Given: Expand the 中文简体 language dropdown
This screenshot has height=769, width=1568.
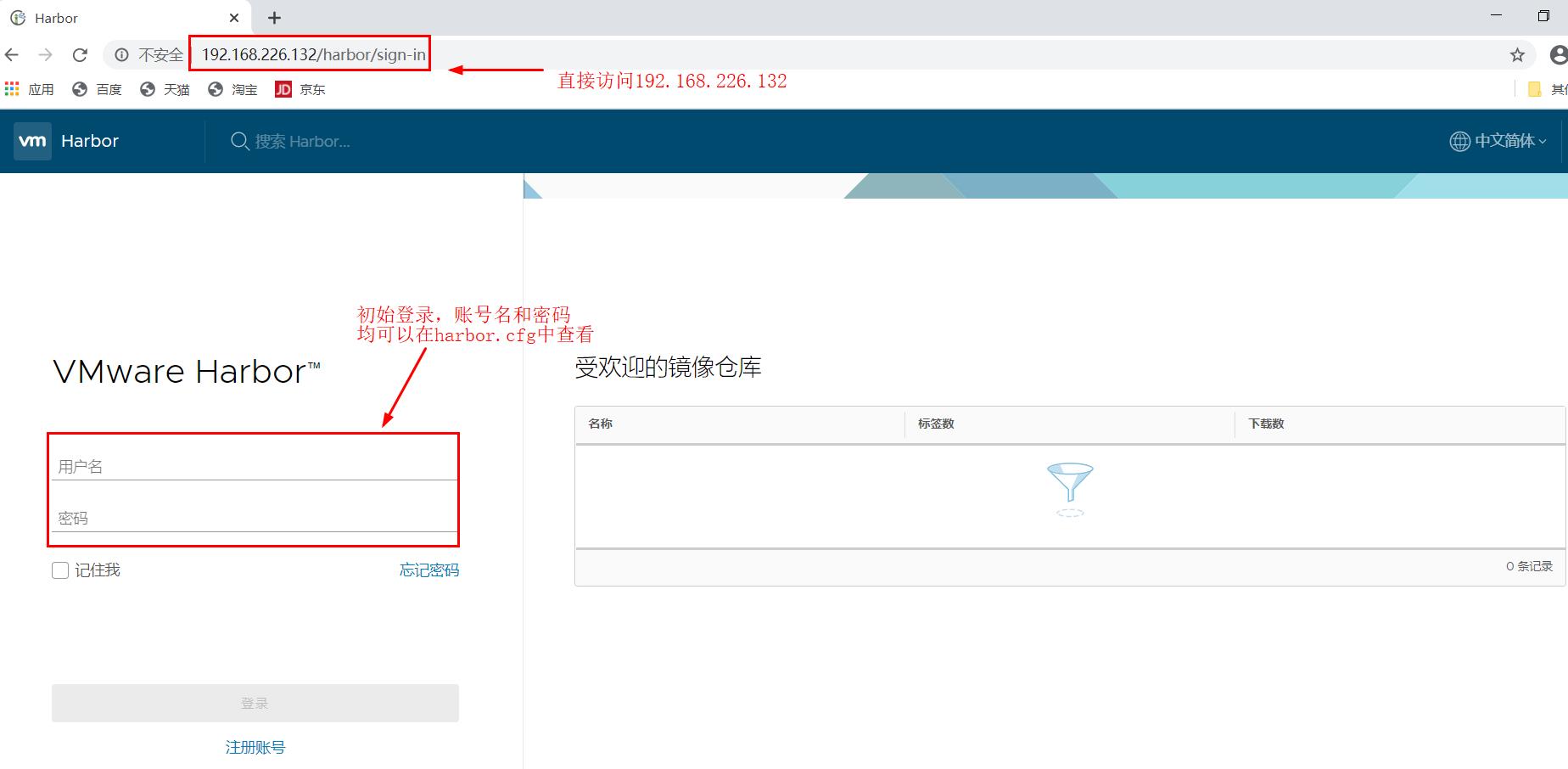Looking at the screenshot, I should [x=1510, y=141].
